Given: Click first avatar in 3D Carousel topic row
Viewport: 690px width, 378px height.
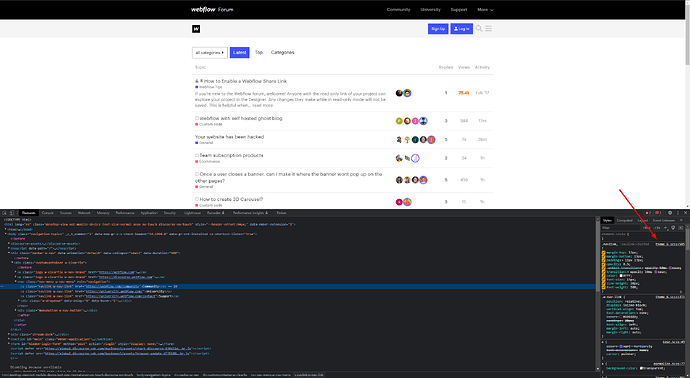Looking at the screenshot, I should (399, 202).
